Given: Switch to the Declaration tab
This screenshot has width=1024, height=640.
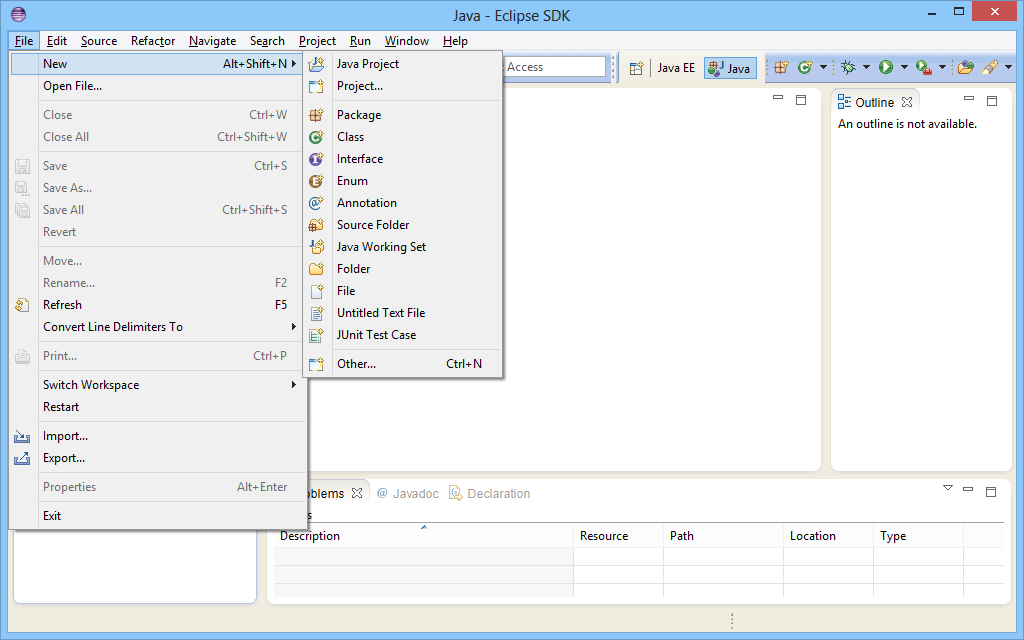Looking at the screenshot, I should (x=490, y=494).
